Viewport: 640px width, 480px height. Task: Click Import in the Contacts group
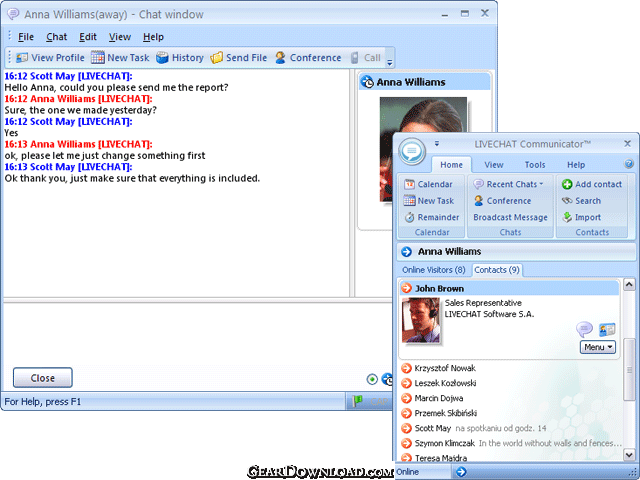click(x=581, y=217)
